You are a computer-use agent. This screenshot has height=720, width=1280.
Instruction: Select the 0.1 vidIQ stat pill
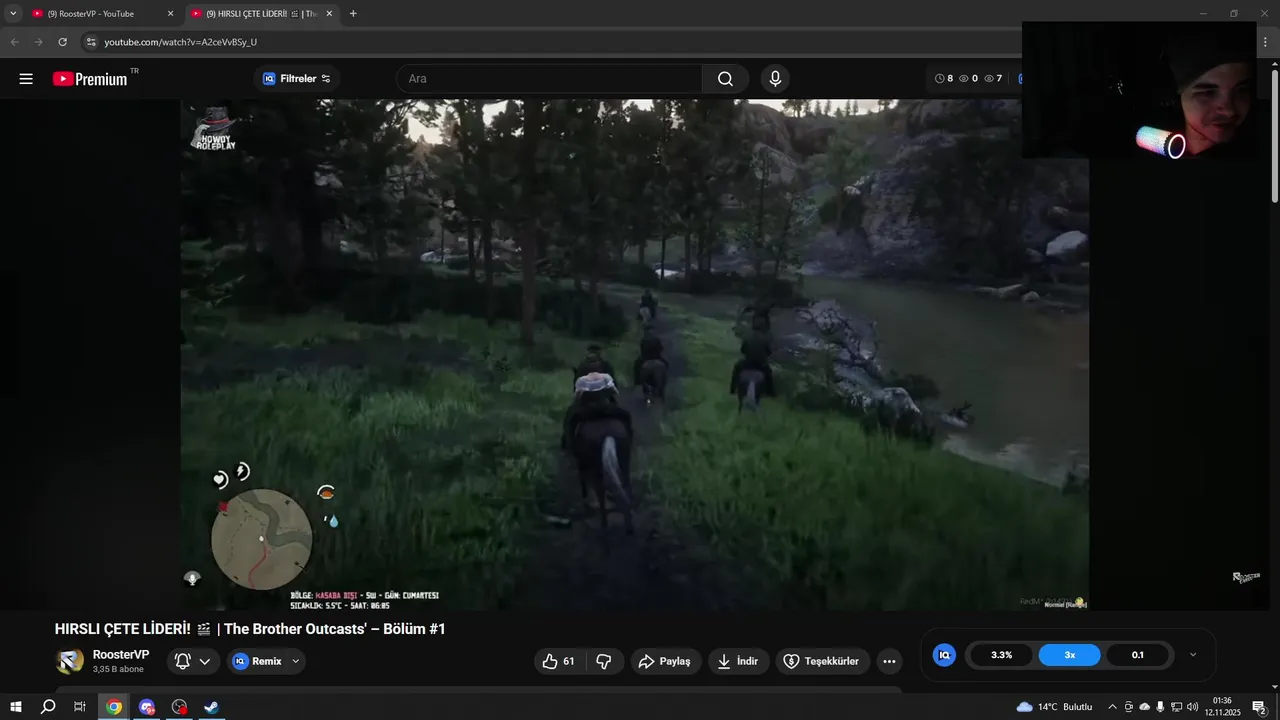(x=1138, y=655)
